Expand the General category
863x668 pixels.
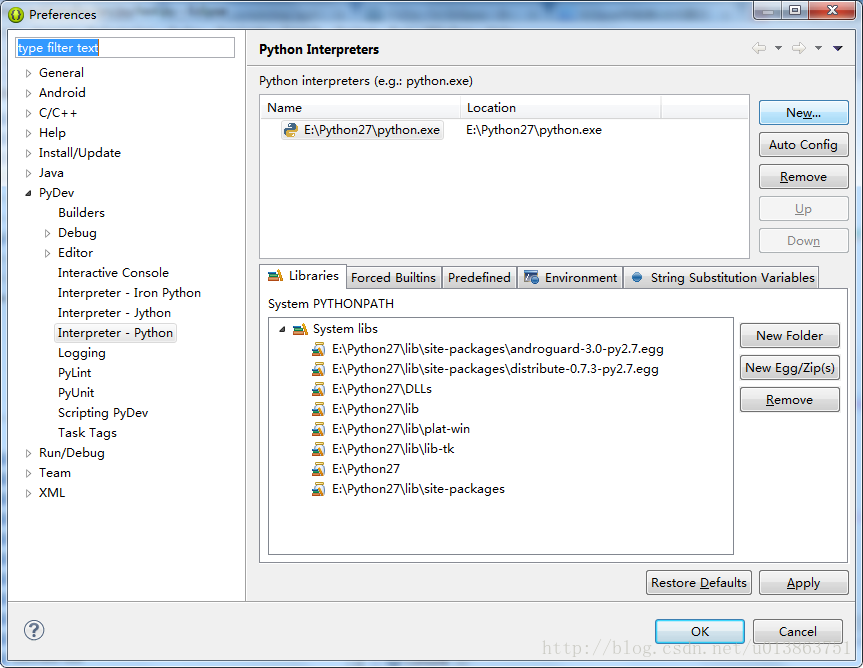[x=28, y=73]
